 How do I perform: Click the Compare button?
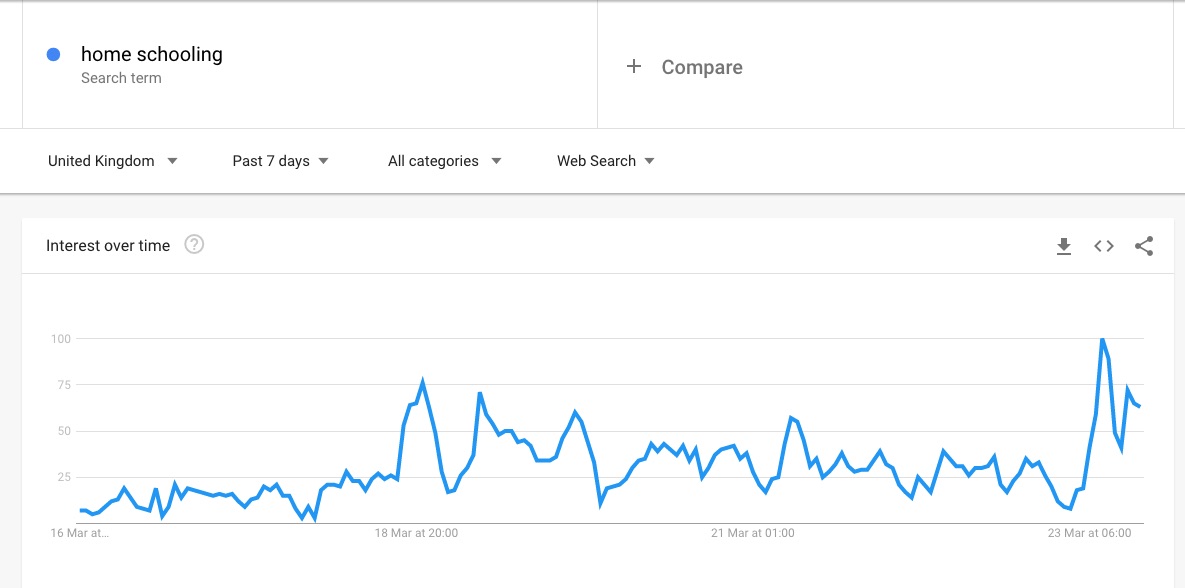701,67
